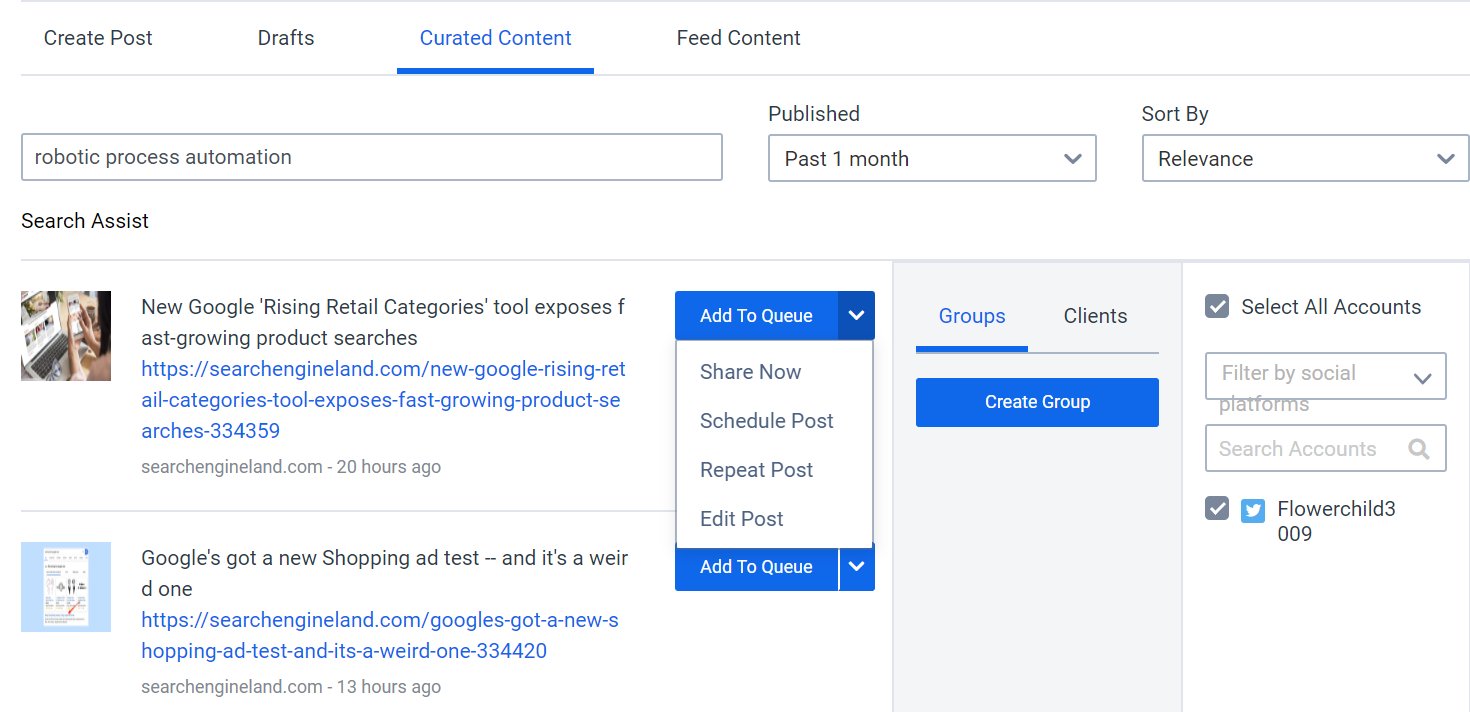Viewport: 1470px width, 712px height.
Task: Click the Twitter icon beside Flowerchild3009
Action: point(1253,511)
